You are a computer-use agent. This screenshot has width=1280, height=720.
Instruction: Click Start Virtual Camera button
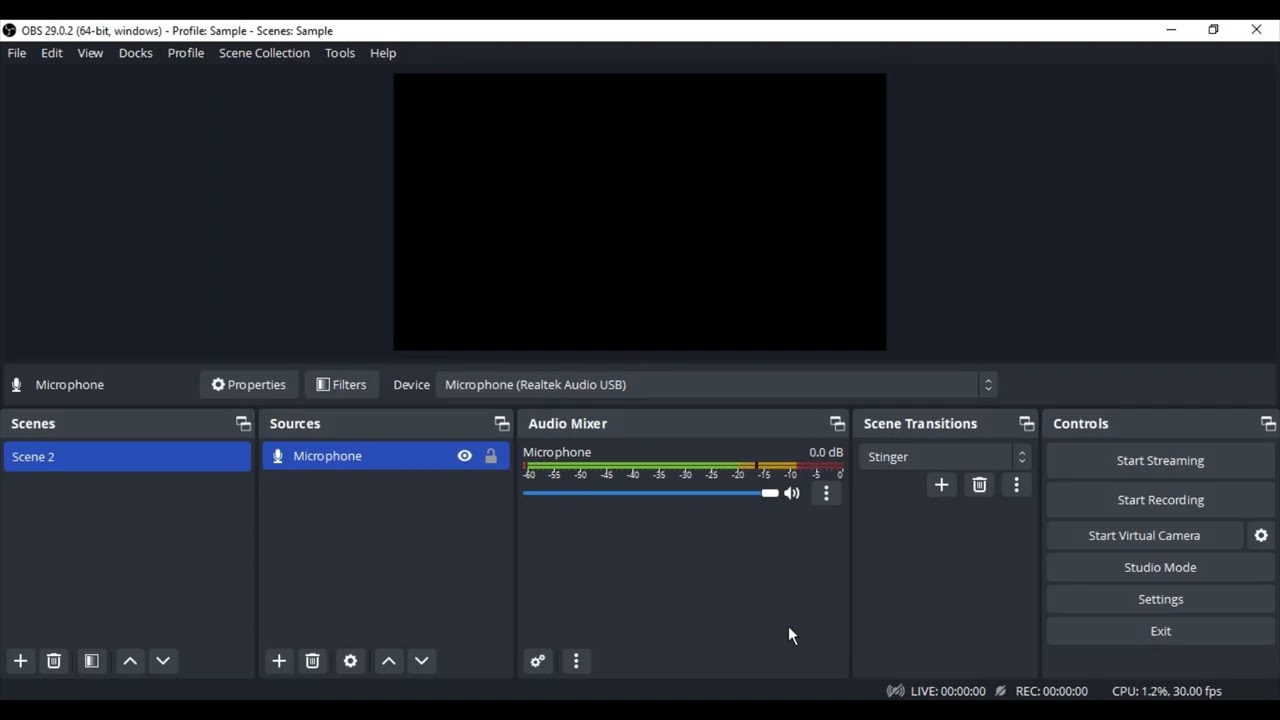pyautogui.click(x=1144, y=536)
